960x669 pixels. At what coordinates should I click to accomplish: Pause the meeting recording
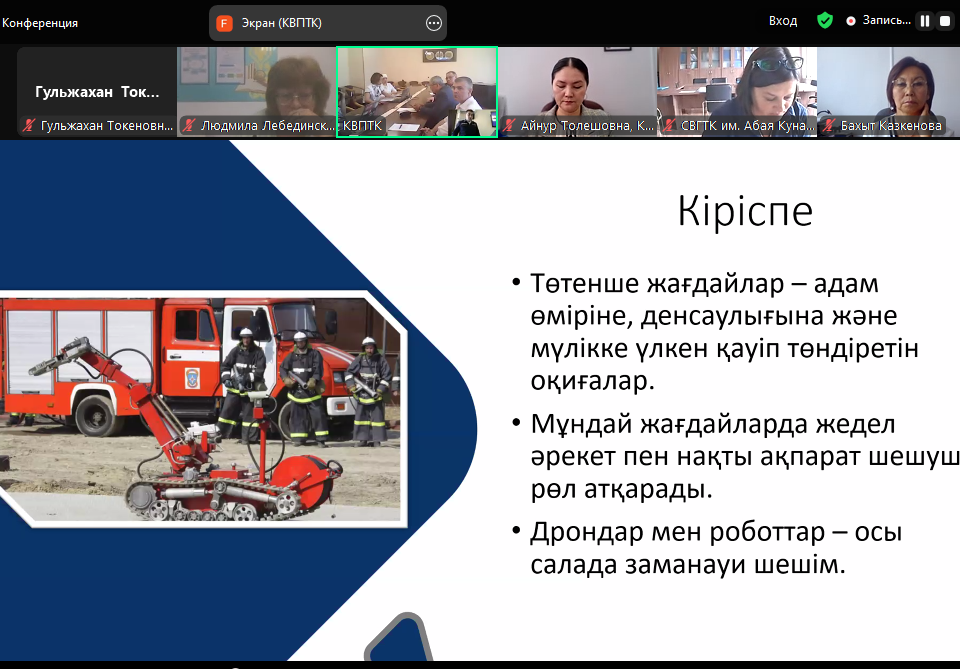[x=925, y=21]
